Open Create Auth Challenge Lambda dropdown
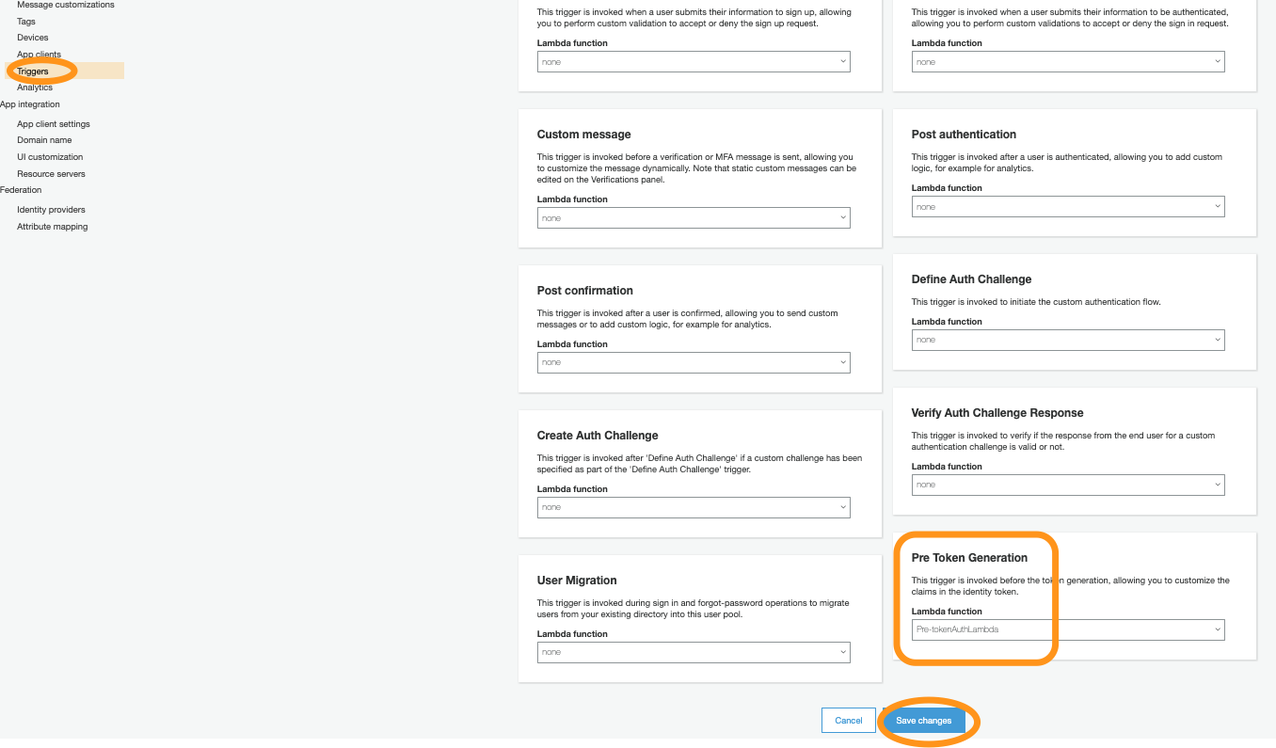This screenshot has height=748, width=1276. pyautogui.click(x=693, y=507)
